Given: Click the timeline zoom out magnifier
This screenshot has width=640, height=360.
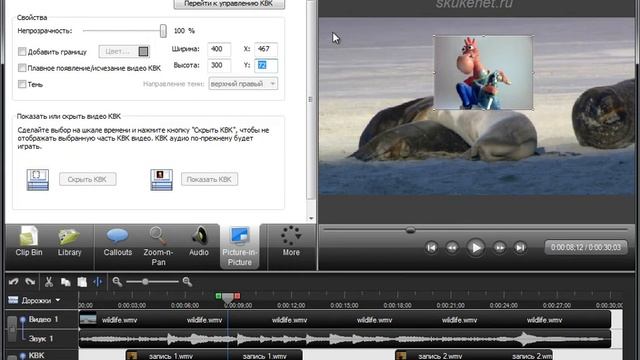Looking at the screenshot, I should [117, 282].
